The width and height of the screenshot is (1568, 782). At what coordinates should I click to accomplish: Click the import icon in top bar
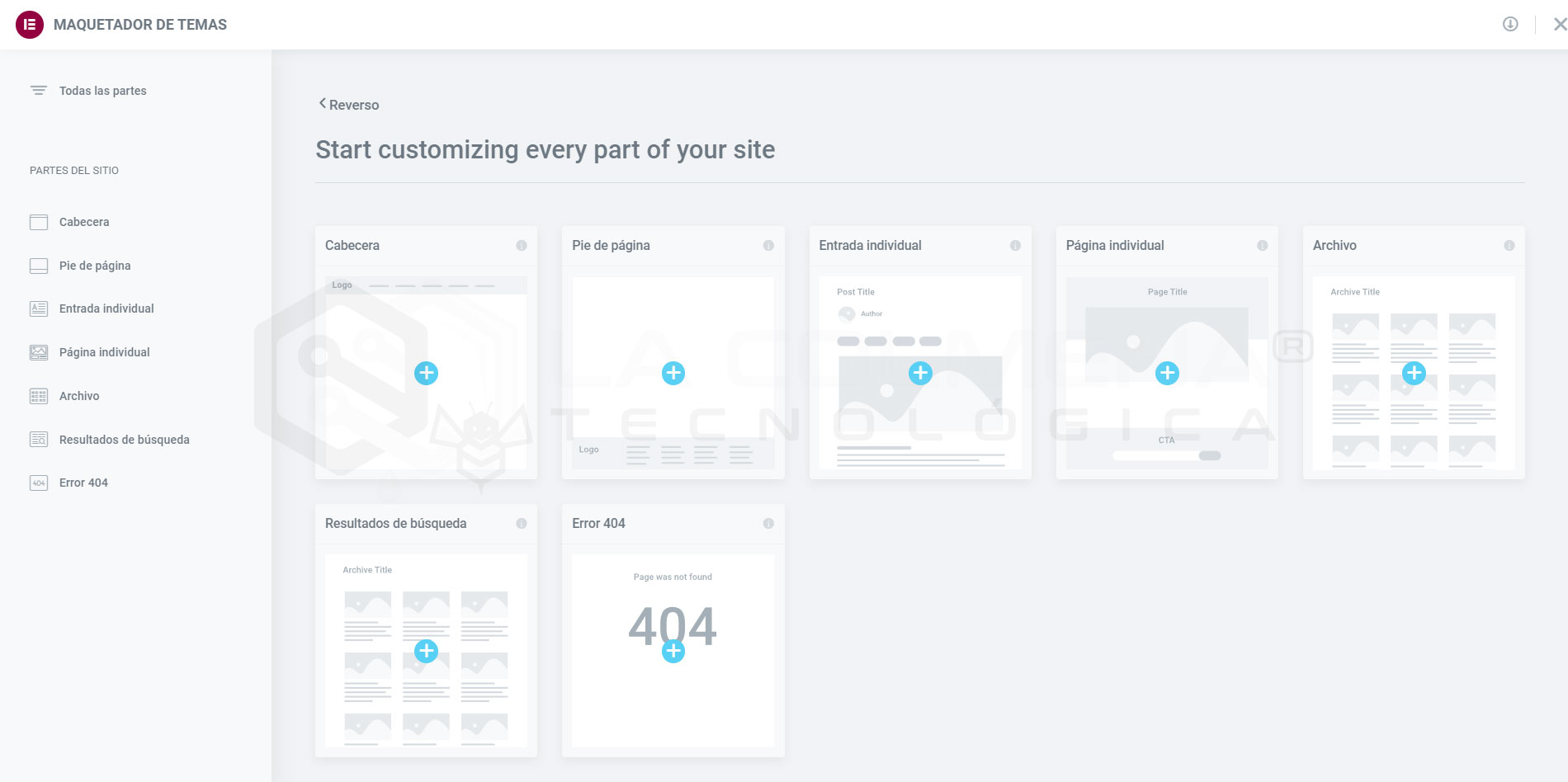pos(1509,24)
